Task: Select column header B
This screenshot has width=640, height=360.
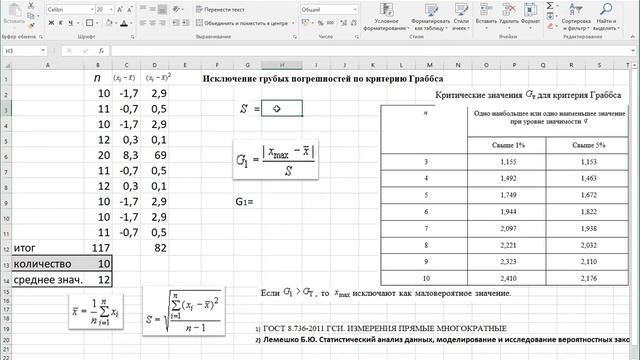Action: pyautogui.click(x=98, y=65)
